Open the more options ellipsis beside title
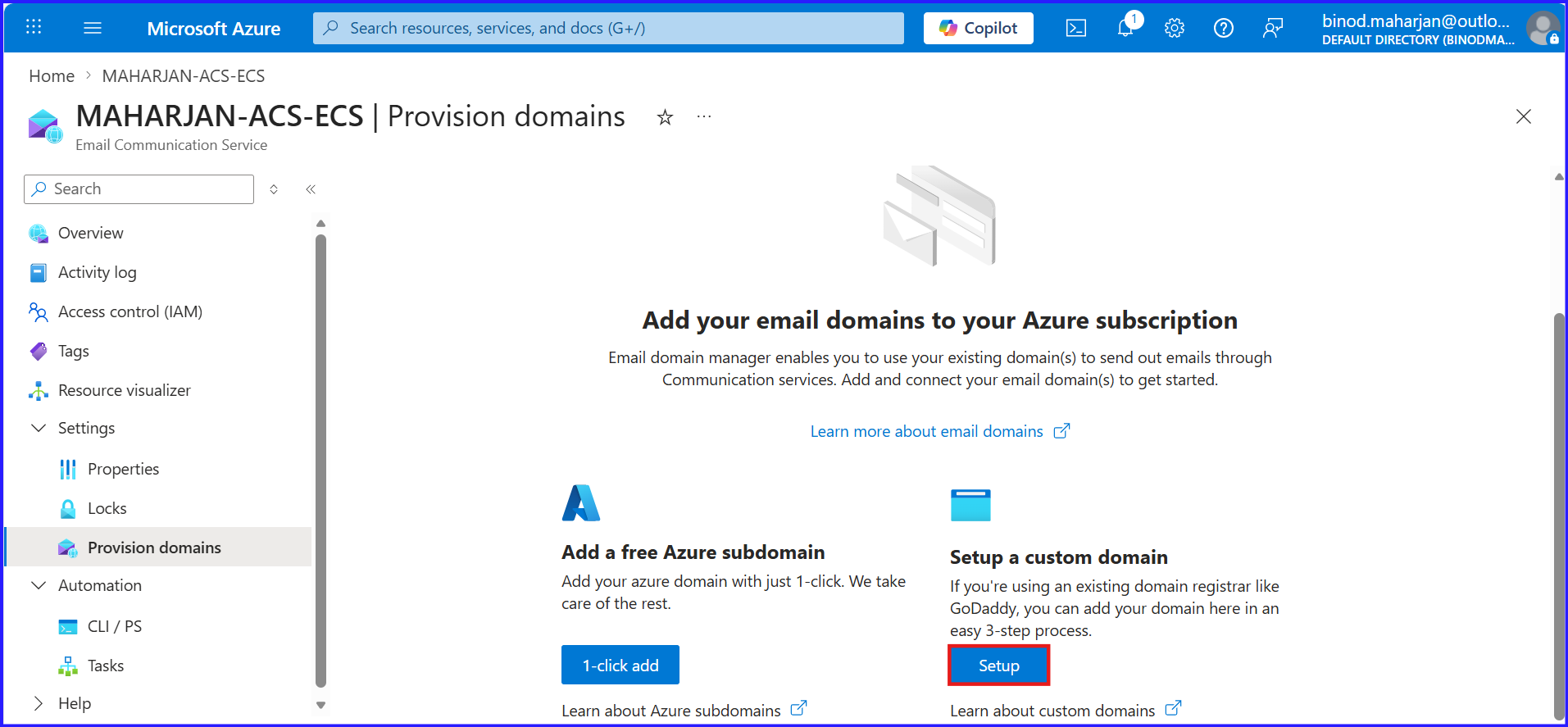This screenshot has height=727, width=1568. 704,116
